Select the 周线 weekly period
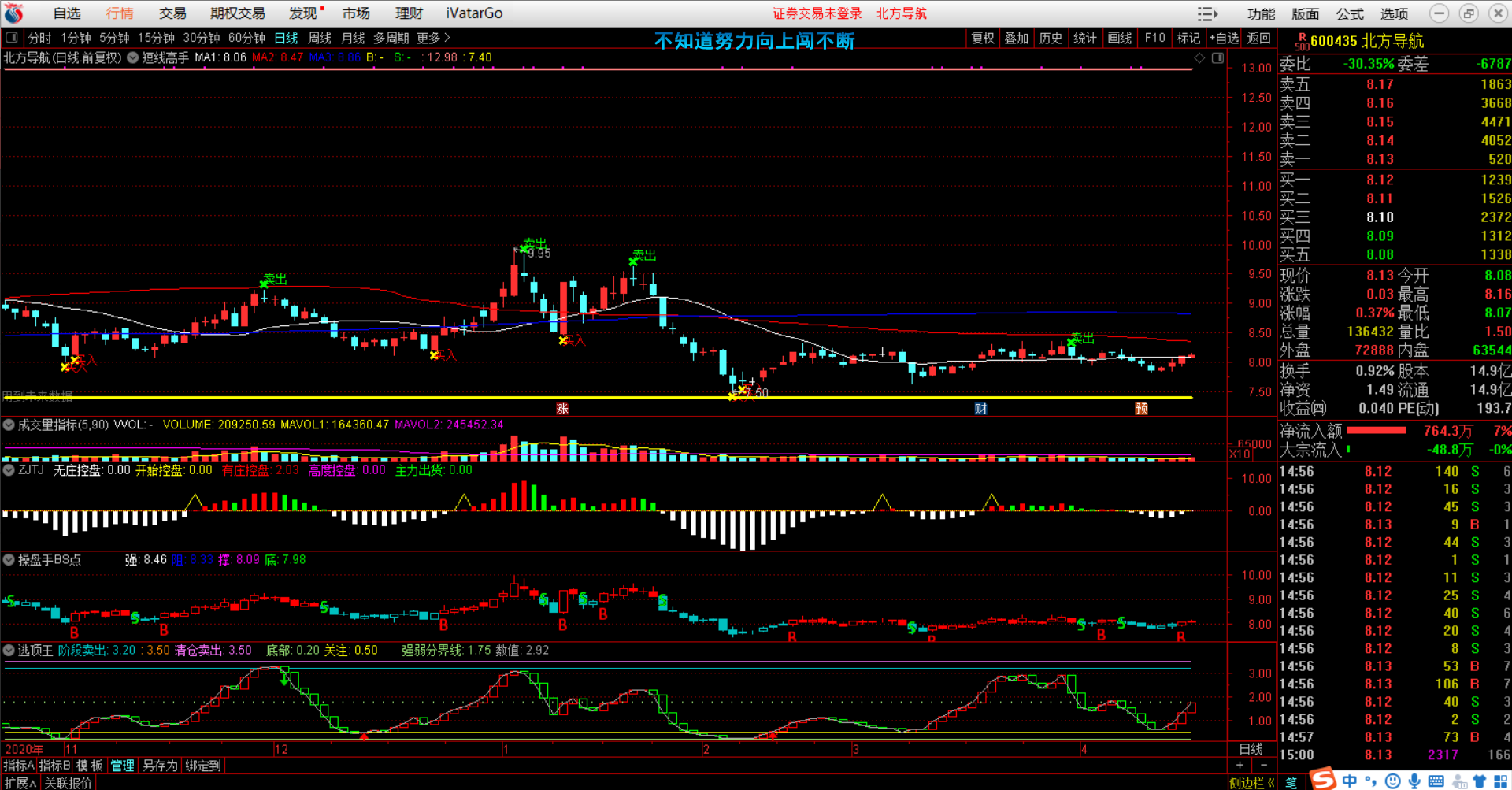Screen dimensions: 1512x790 (320, 38)
